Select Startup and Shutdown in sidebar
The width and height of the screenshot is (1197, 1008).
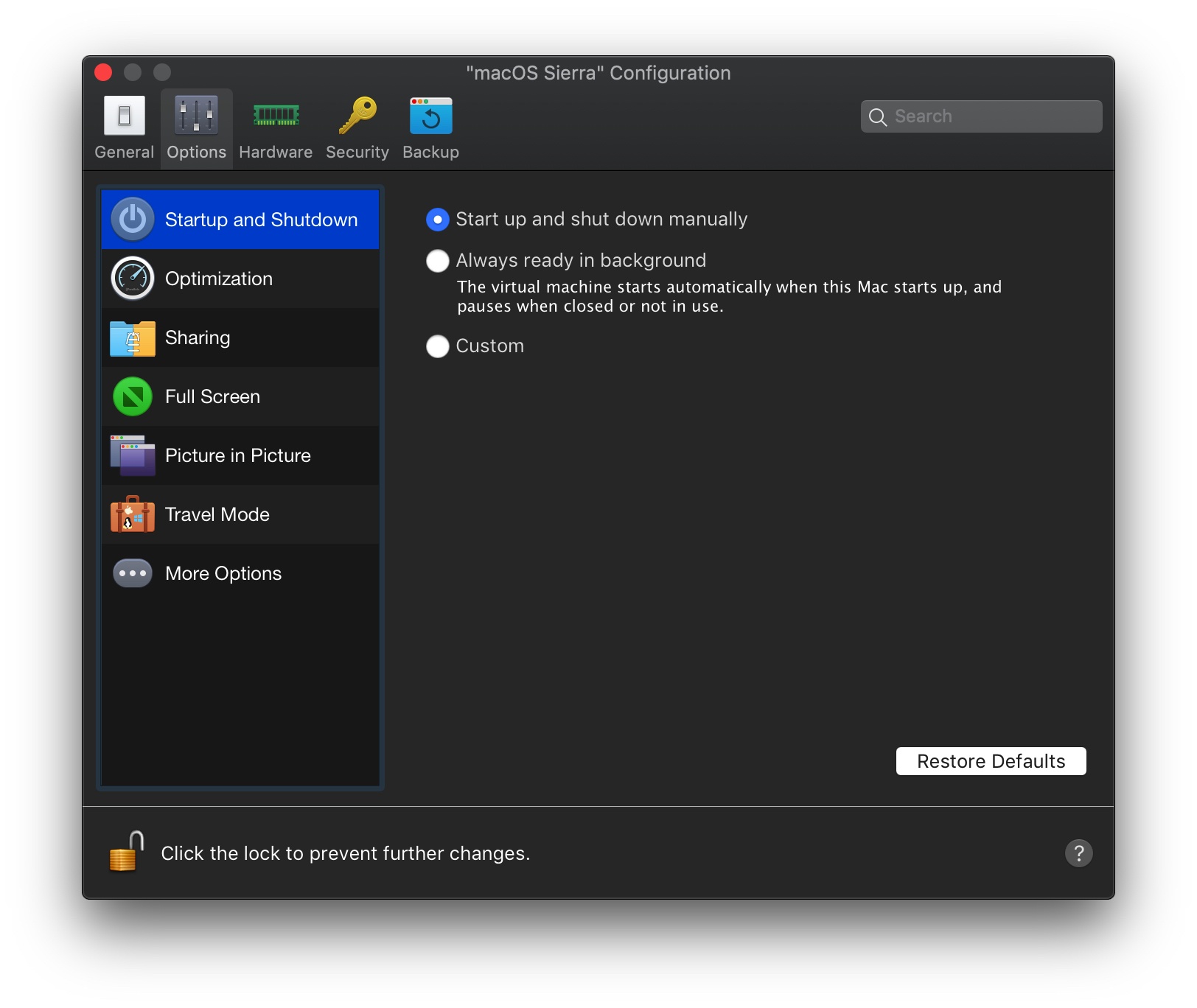click(x=240, y=220)
